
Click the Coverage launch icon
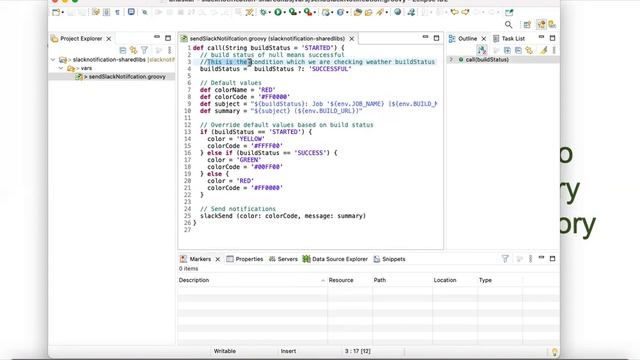tap(293, 12)
